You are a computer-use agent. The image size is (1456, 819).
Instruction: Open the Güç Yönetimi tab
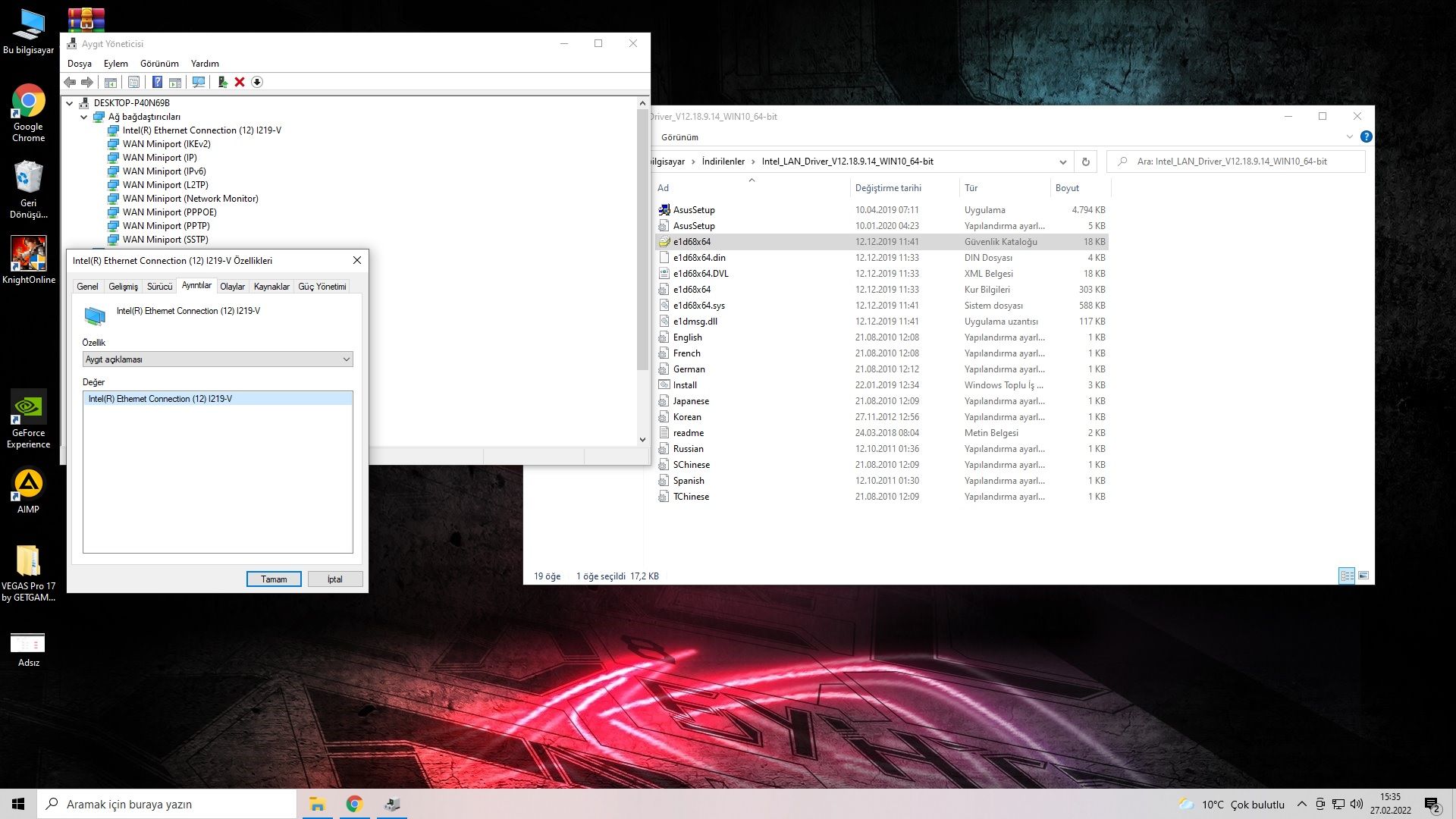pos(322,287)
